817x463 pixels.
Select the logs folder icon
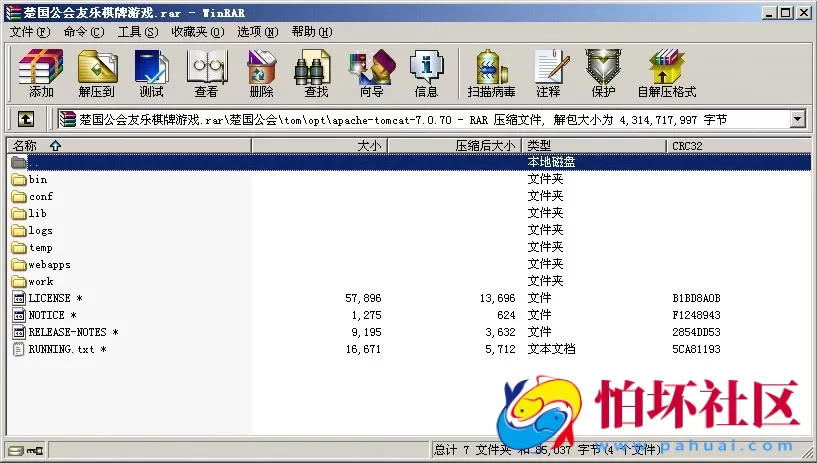(x=19, y=231)
